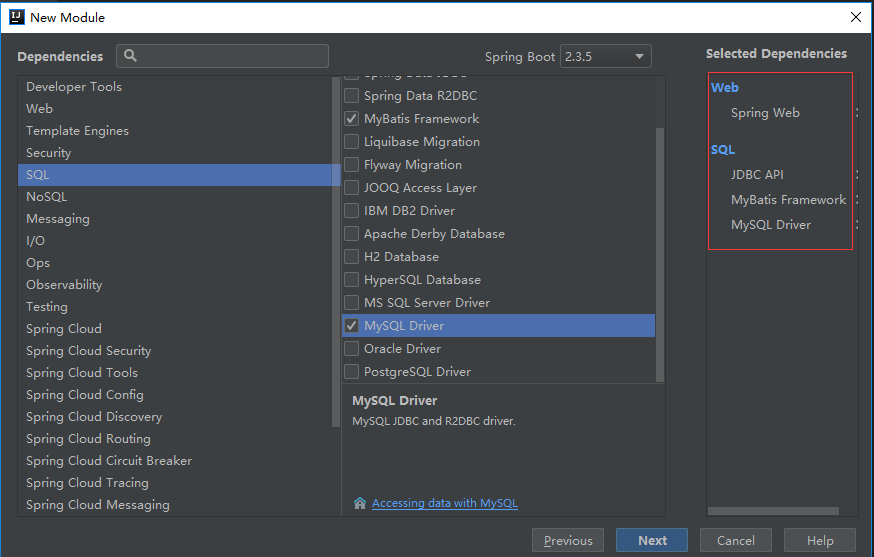Toggle the HyperSQL Database checkbox

(x=351, y=279)
